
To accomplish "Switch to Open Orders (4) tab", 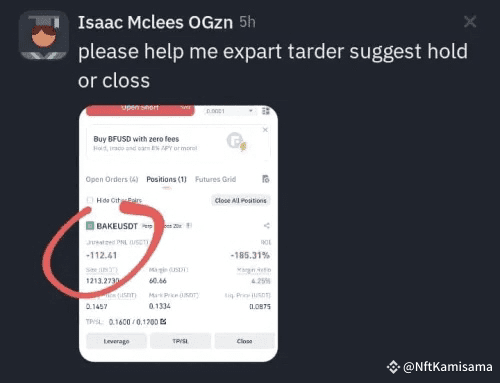I will tap(112, 179).
